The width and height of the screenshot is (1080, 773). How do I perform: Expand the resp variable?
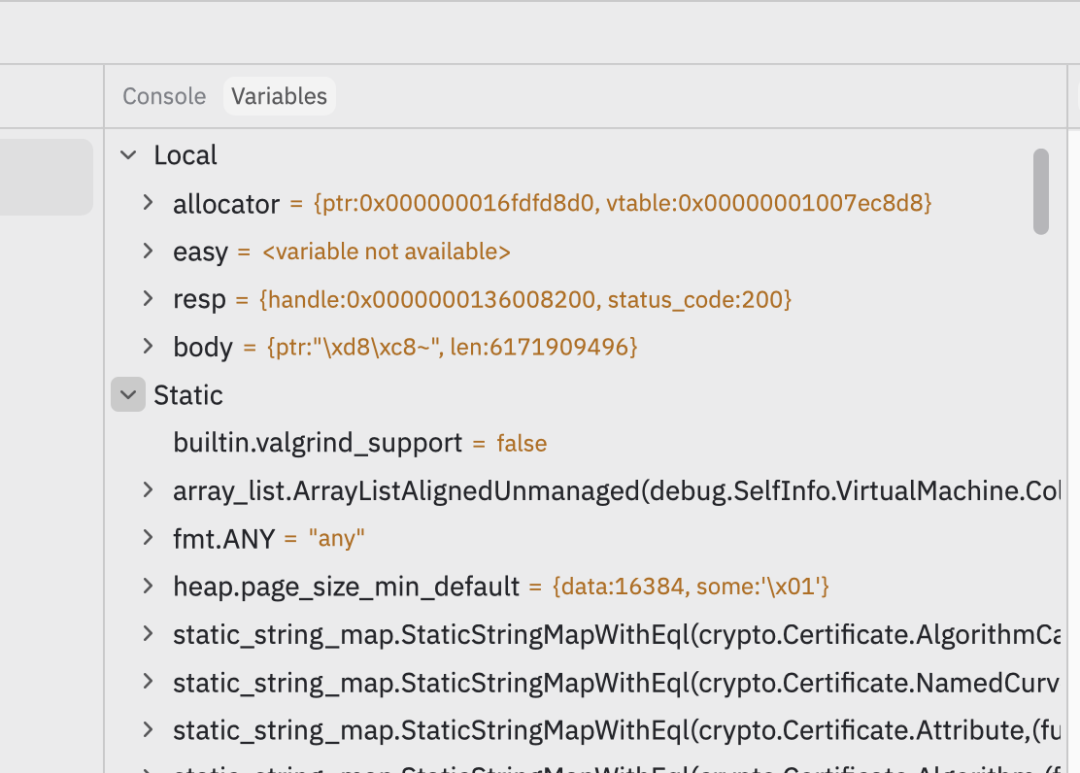[147, 298]
